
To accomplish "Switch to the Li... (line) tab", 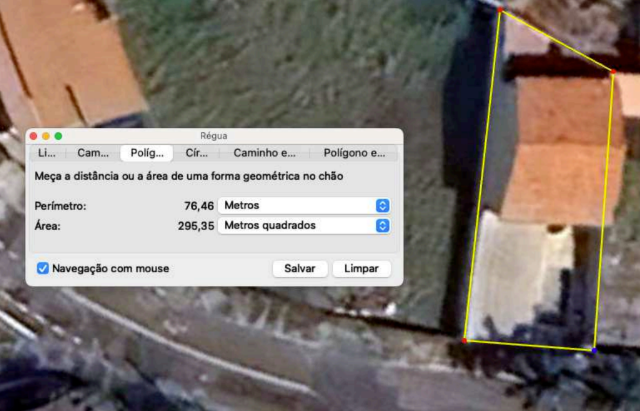I will pos(46,153).
